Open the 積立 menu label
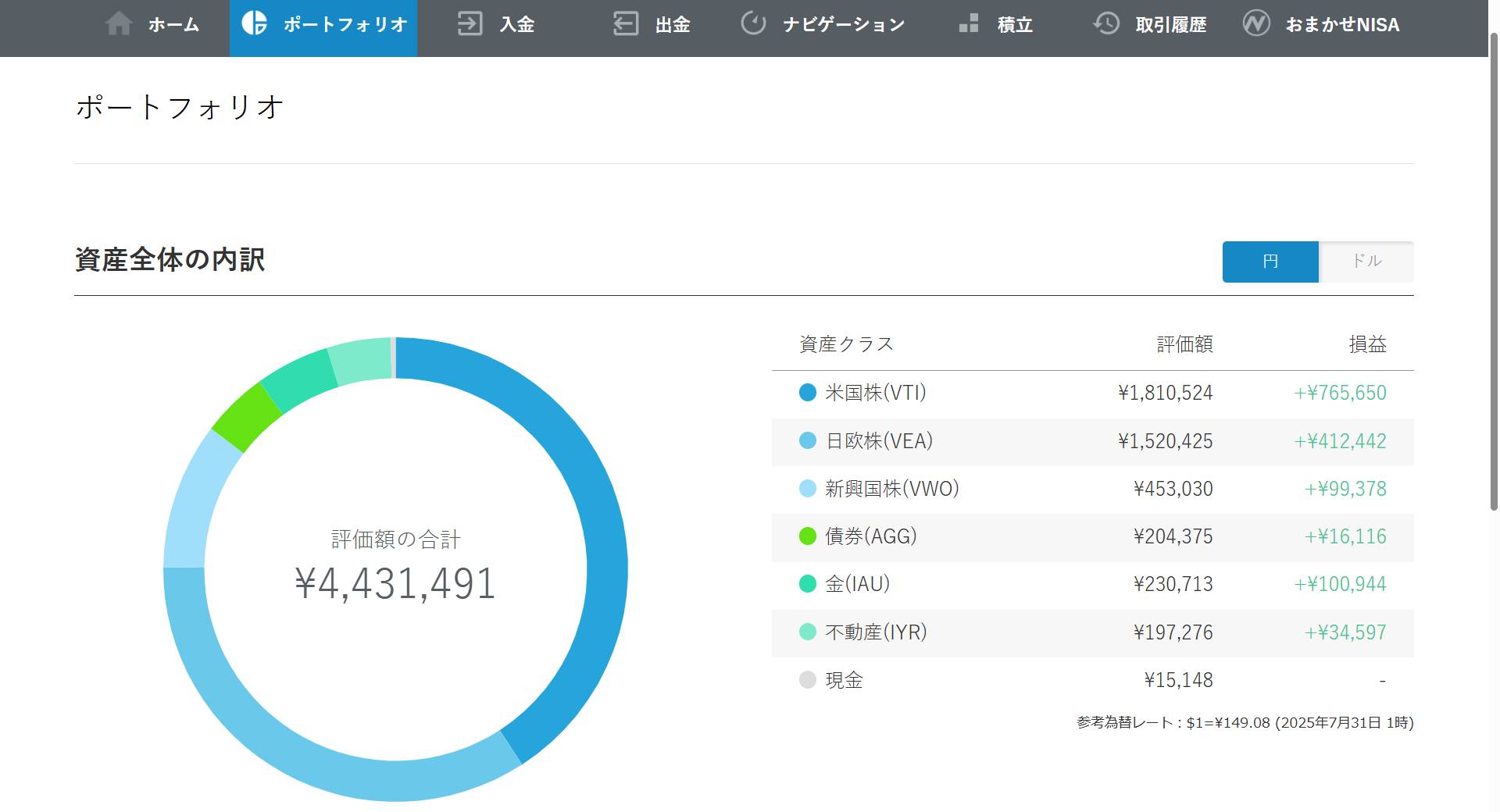This screenshot has width=1500, height=812. pyautogui.click(x=1015, y=25)
